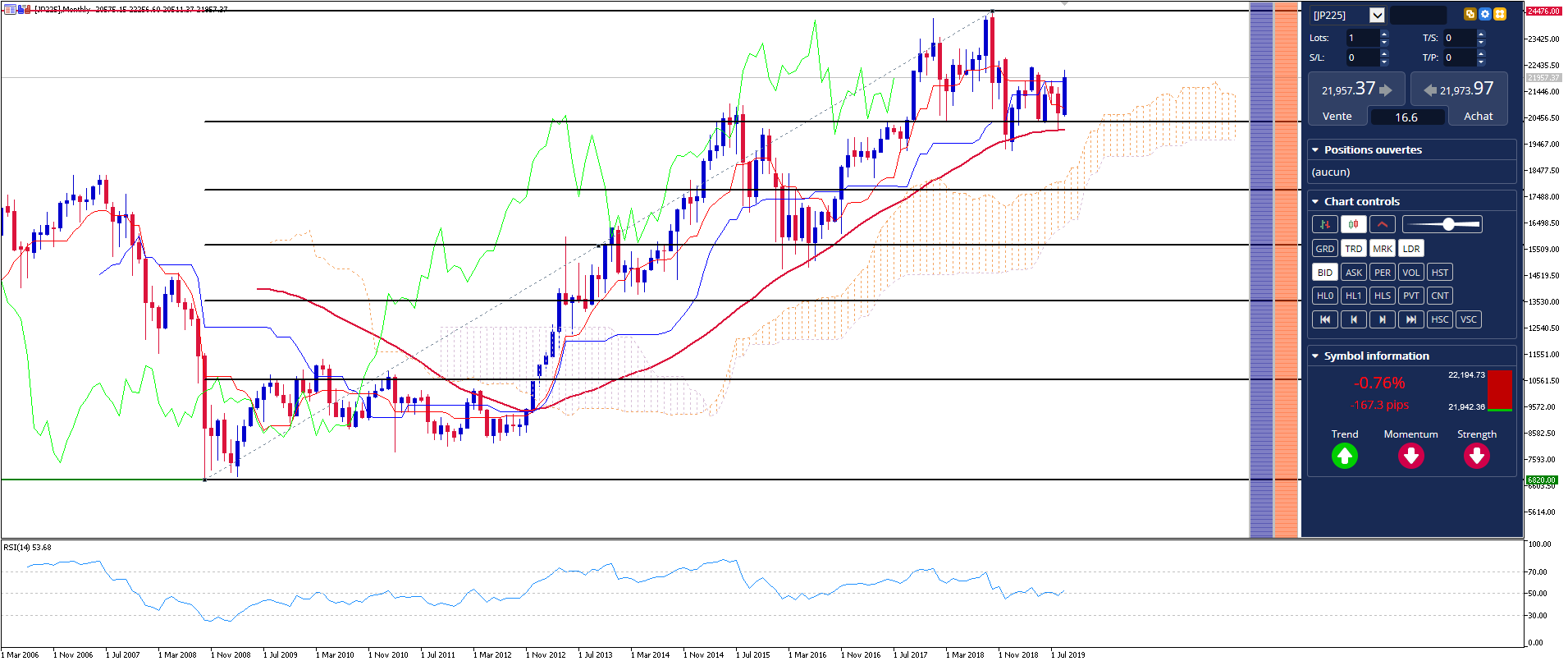
Task: Toggle the ASK price line
Action: point(1353,273)
